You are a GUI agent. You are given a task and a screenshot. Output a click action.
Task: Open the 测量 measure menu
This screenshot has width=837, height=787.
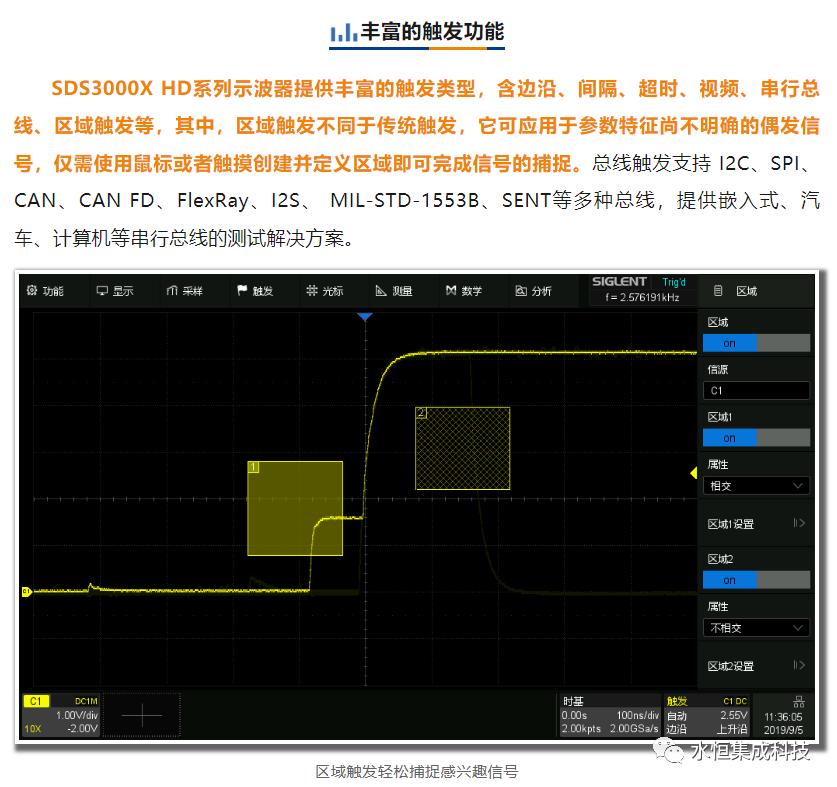coord(394,291)
